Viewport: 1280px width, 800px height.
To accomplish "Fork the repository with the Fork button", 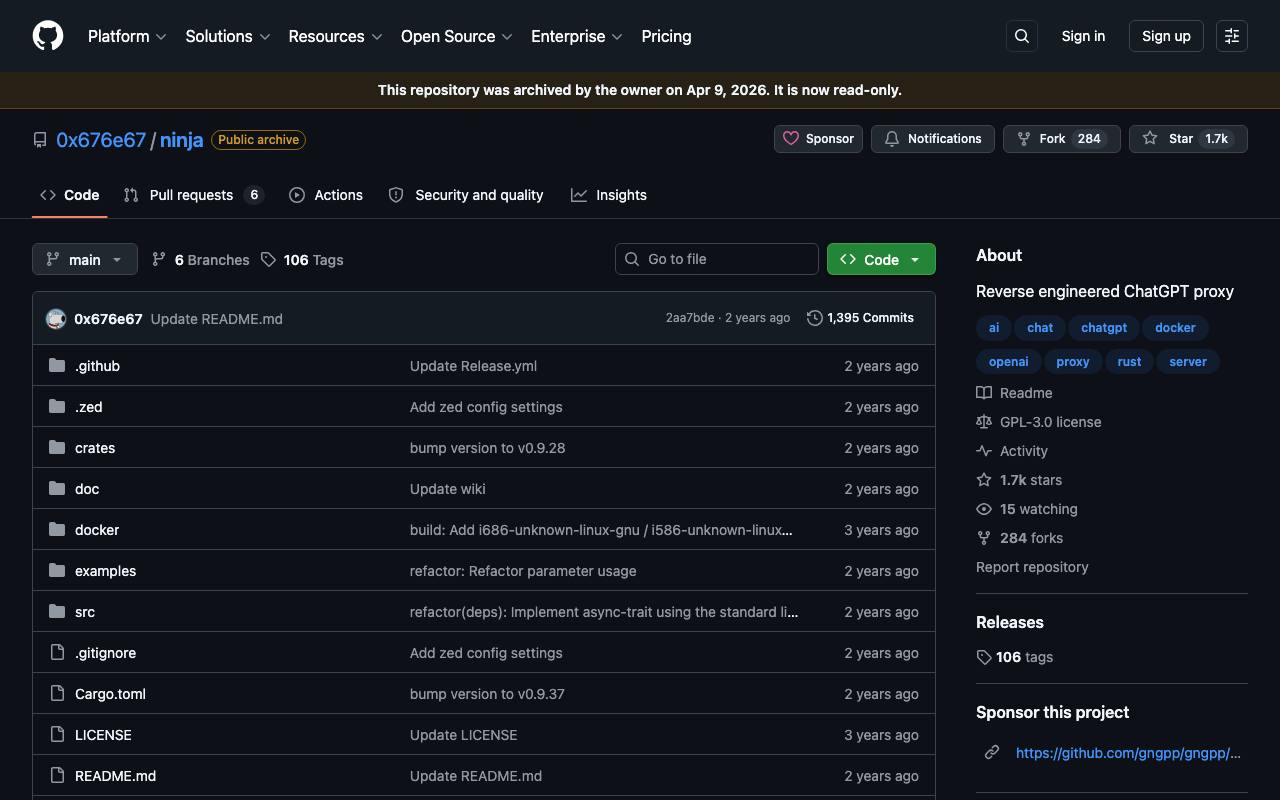I will coord(1062,139).
